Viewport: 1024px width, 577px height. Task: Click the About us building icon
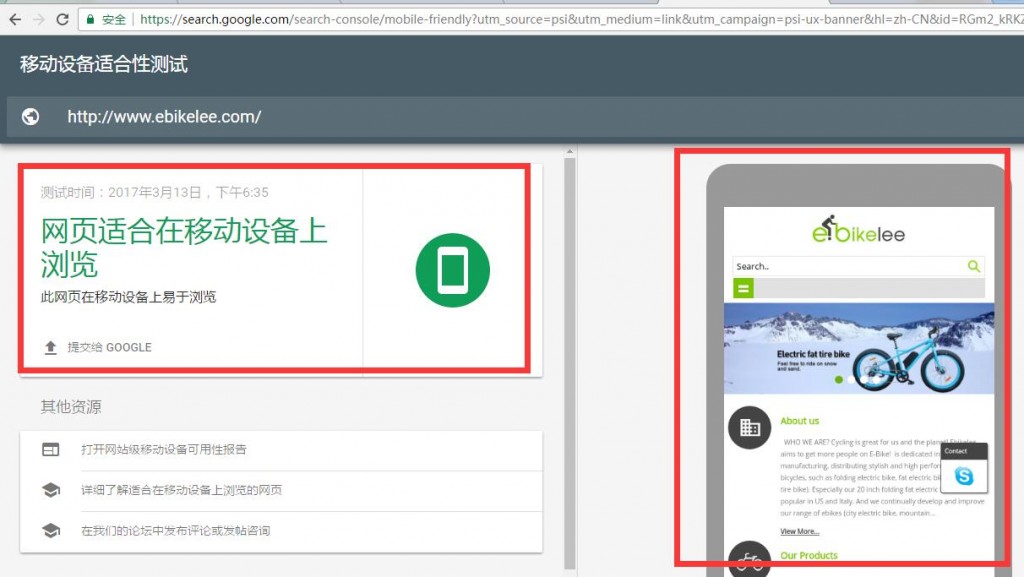(x=749, y=428)
